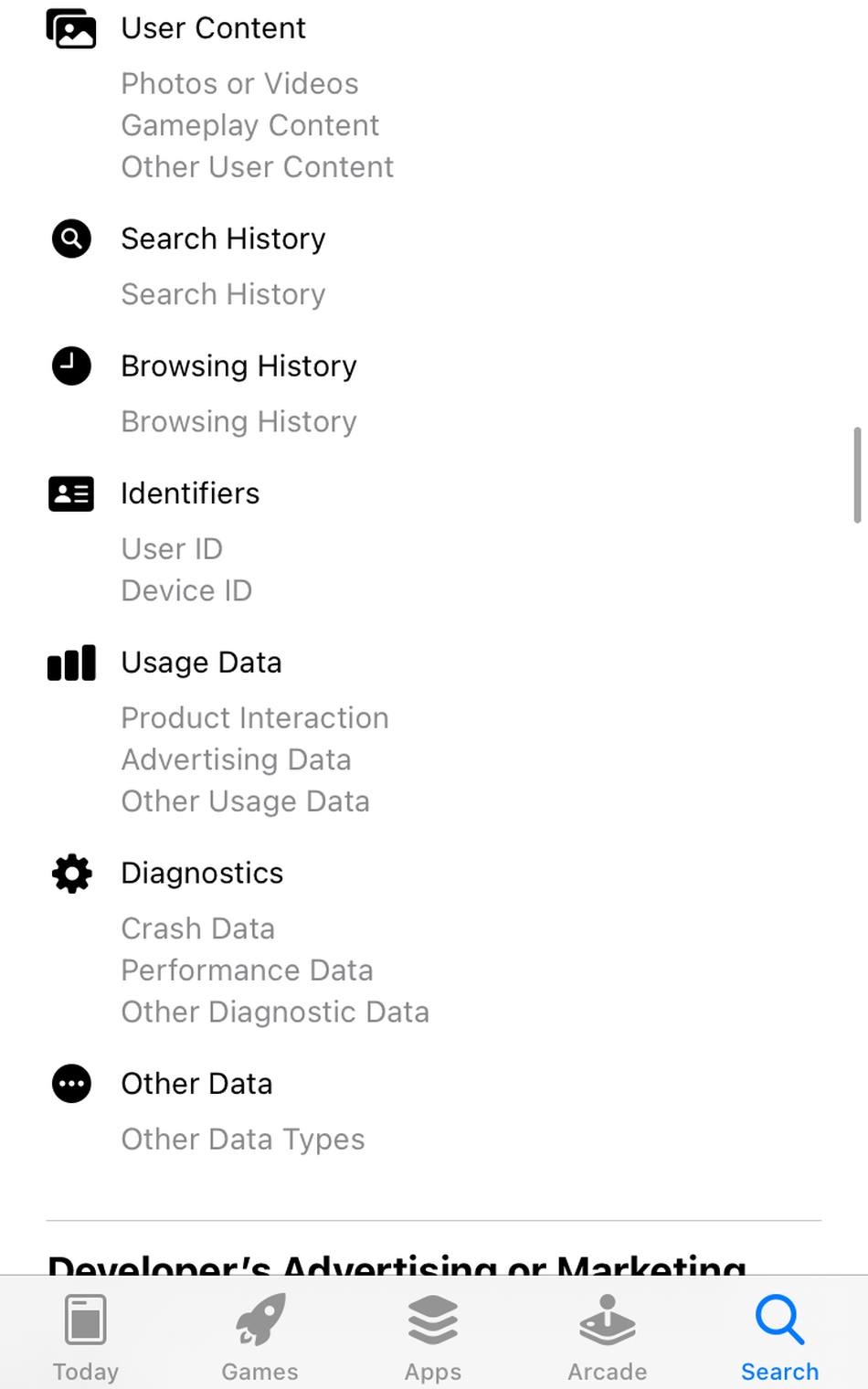Tap the Usage Data bar chart icon
The width and height of the screenshot is (868, 1389).
[71, 663]
